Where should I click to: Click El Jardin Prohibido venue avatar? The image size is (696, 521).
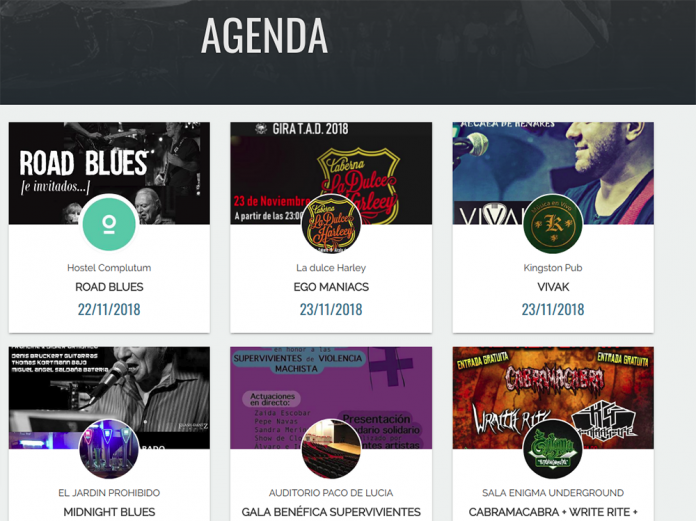[109, 449]
